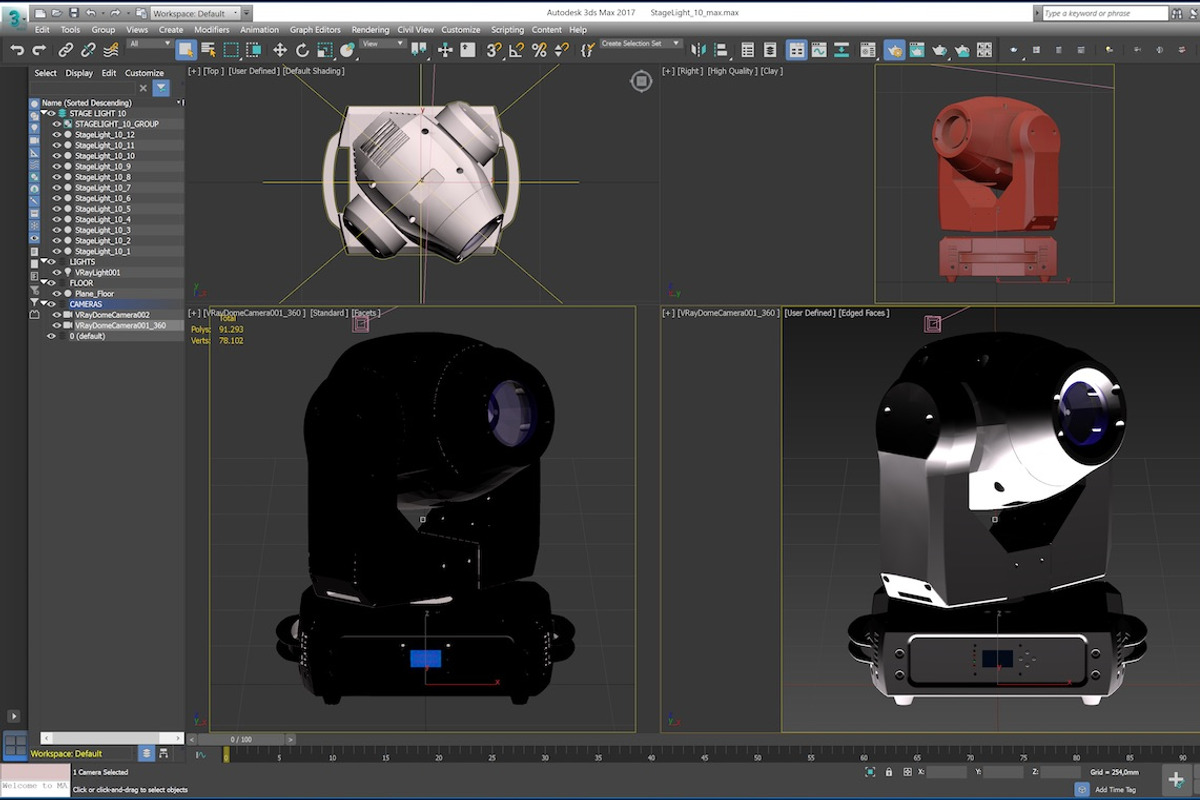Click the Bind to Space Warp icon
The image size is (1200, 800).
[x=110, y=50]
